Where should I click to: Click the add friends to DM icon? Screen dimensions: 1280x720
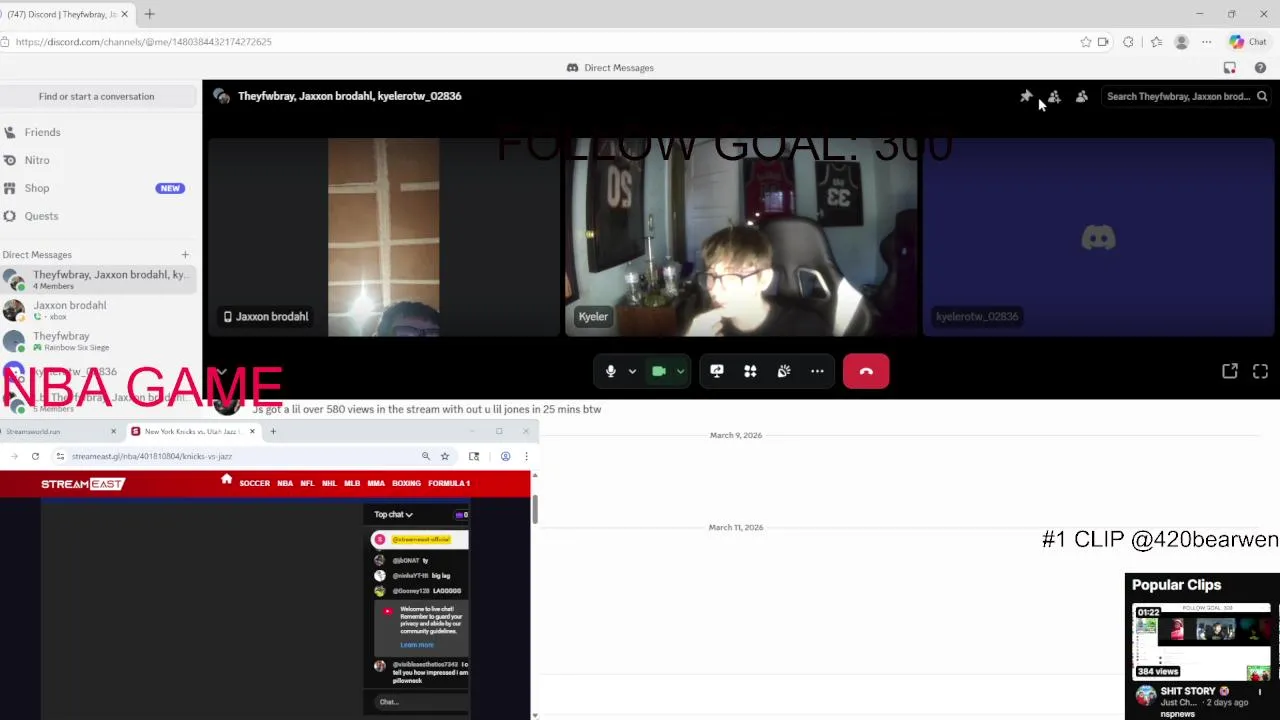[1054, 97]
